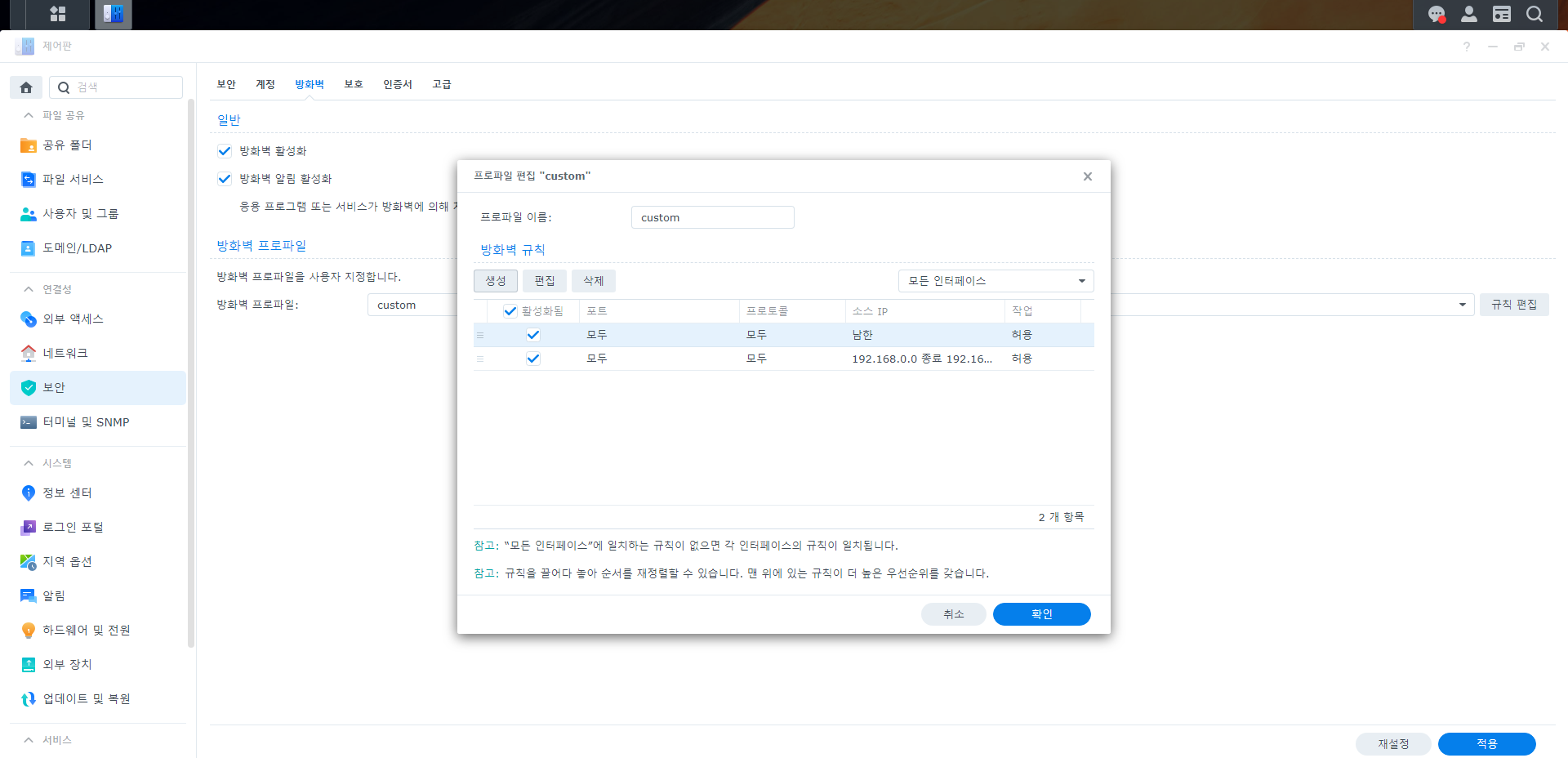This screenshot has width=1568, height=758.
Task: Open 알림 in sidebar
Action: (x=98, y=596)
